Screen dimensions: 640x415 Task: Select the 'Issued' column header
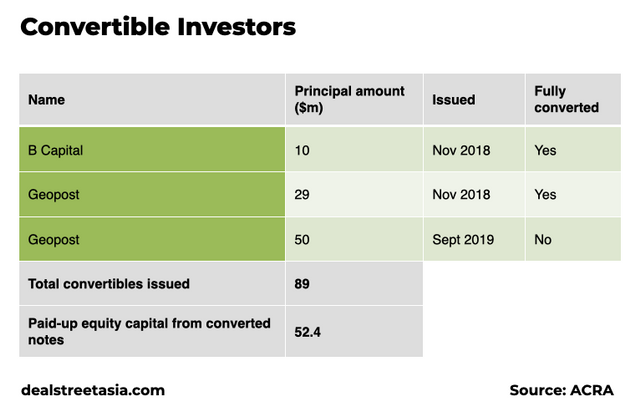(453, 100)
